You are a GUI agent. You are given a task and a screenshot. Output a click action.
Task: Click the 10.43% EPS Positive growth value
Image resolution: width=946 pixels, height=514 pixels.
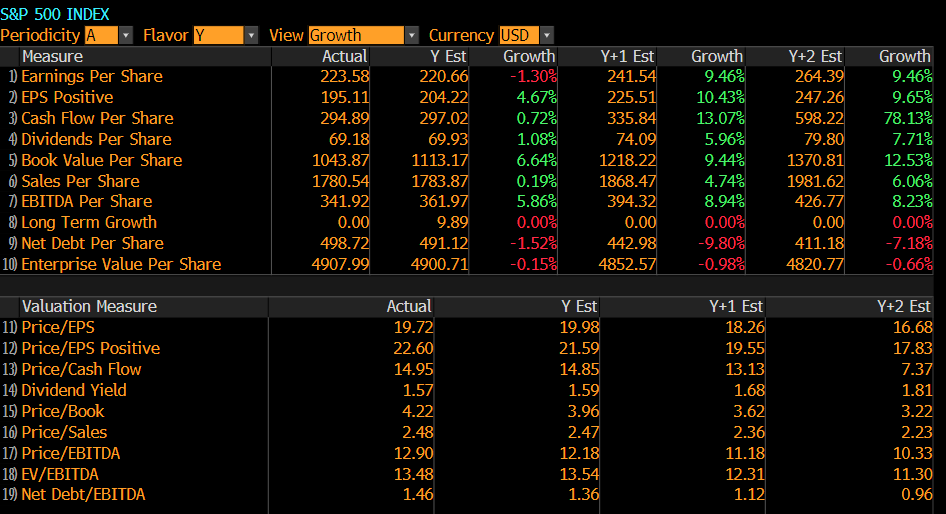720,98
